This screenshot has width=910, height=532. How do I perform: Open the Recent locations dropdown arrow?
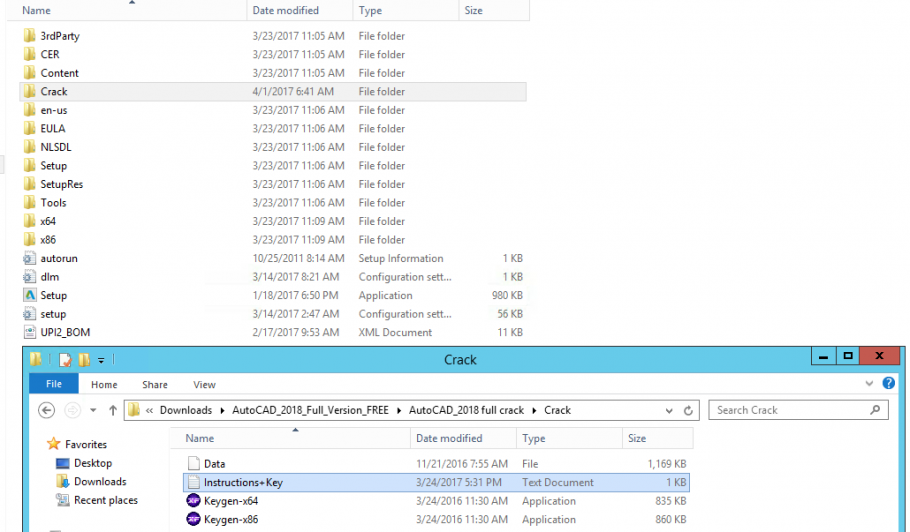[x=93, y=410]
